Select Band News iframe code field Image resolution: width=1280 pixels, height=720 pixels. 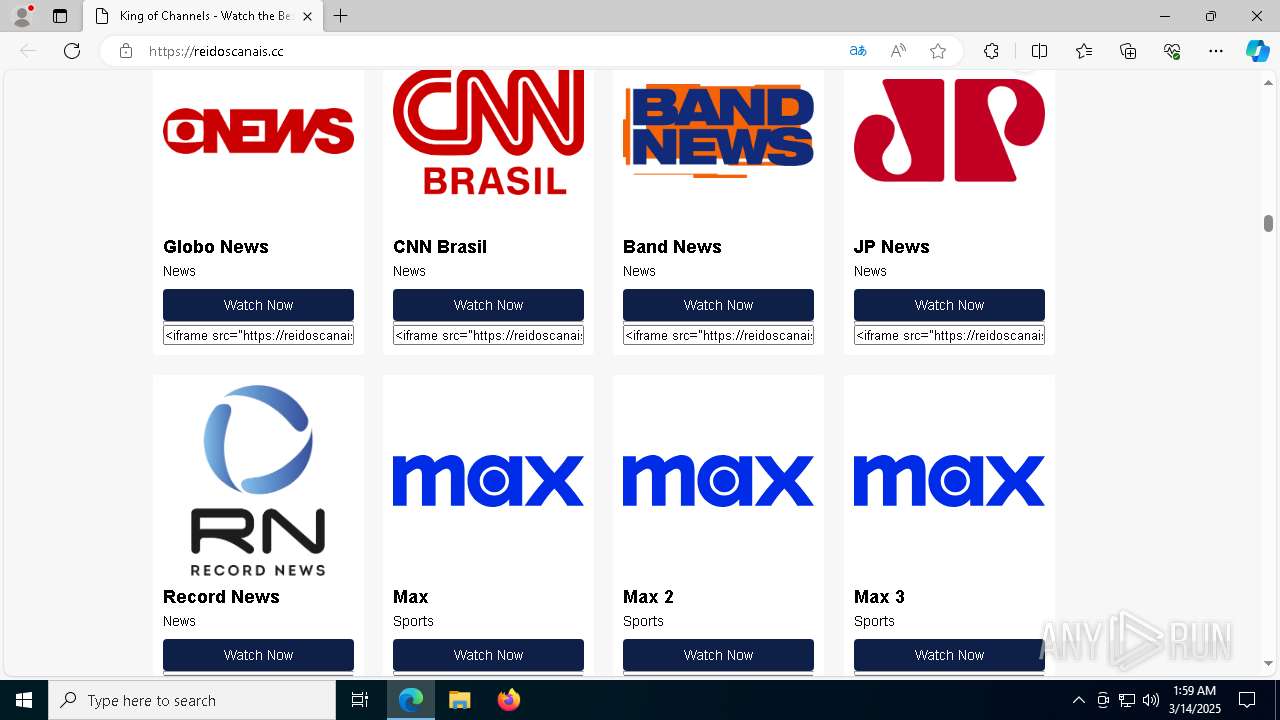(718, 335)
